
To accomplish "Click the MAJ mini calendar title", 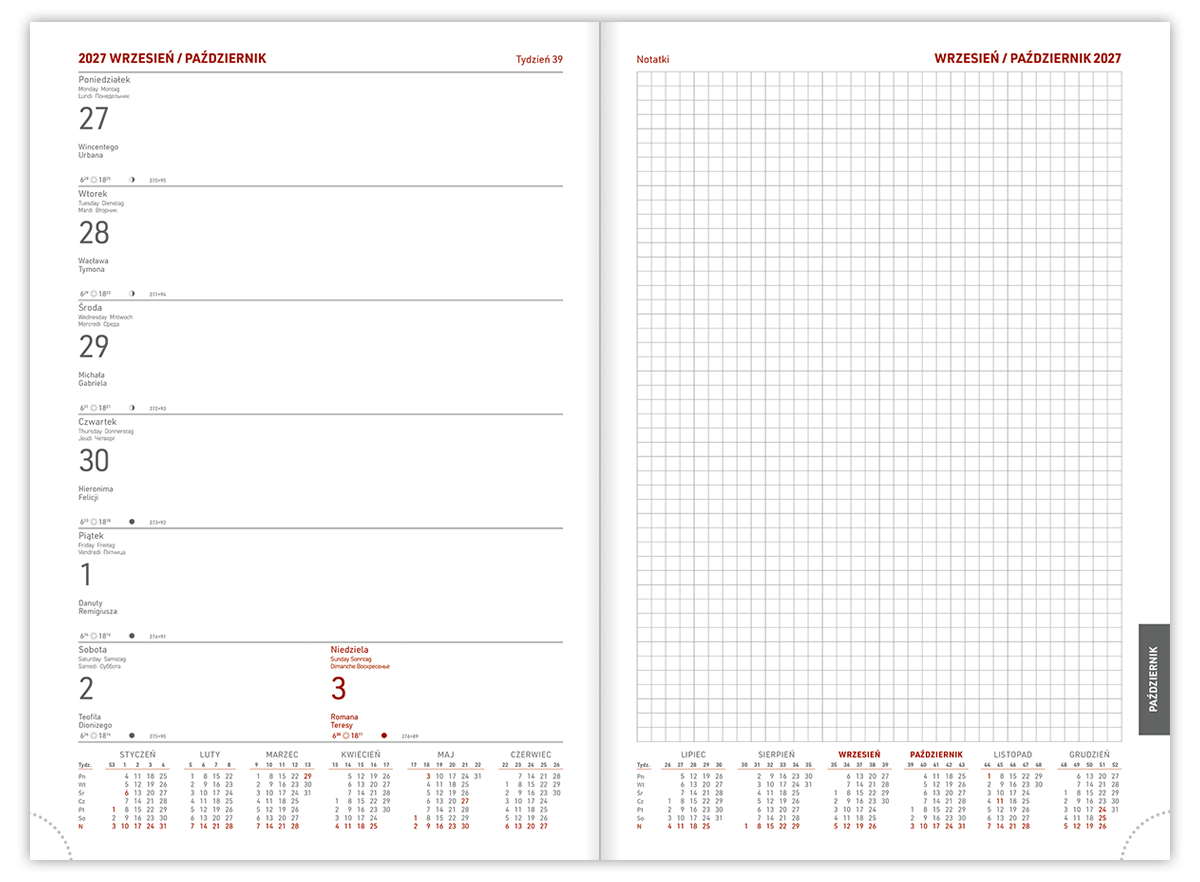I will pyautogui.click(x=446, y=755).
